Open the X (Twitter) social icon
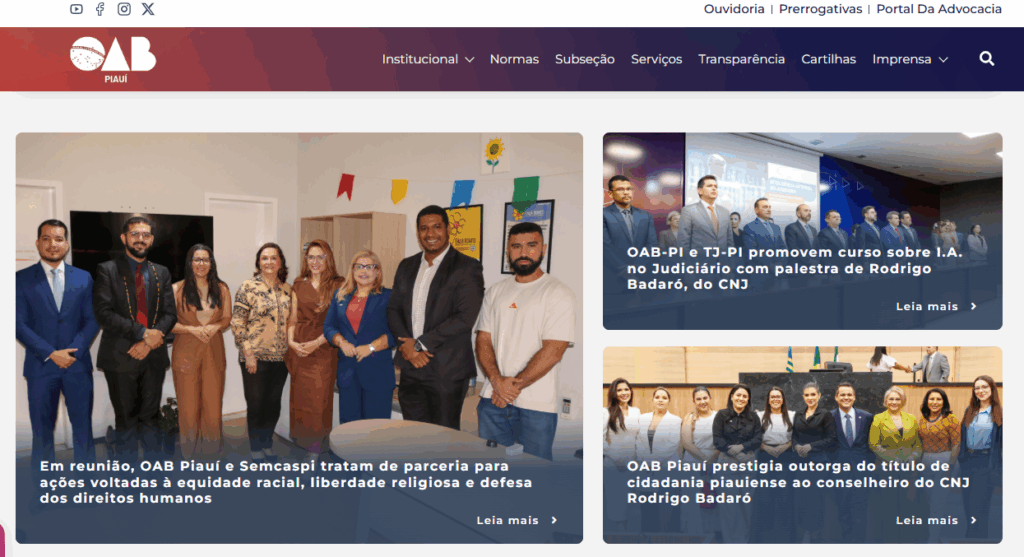Image resolution: width=1024 pixels, height=557 pixels. pyautogui.click(x=148, y=9)
